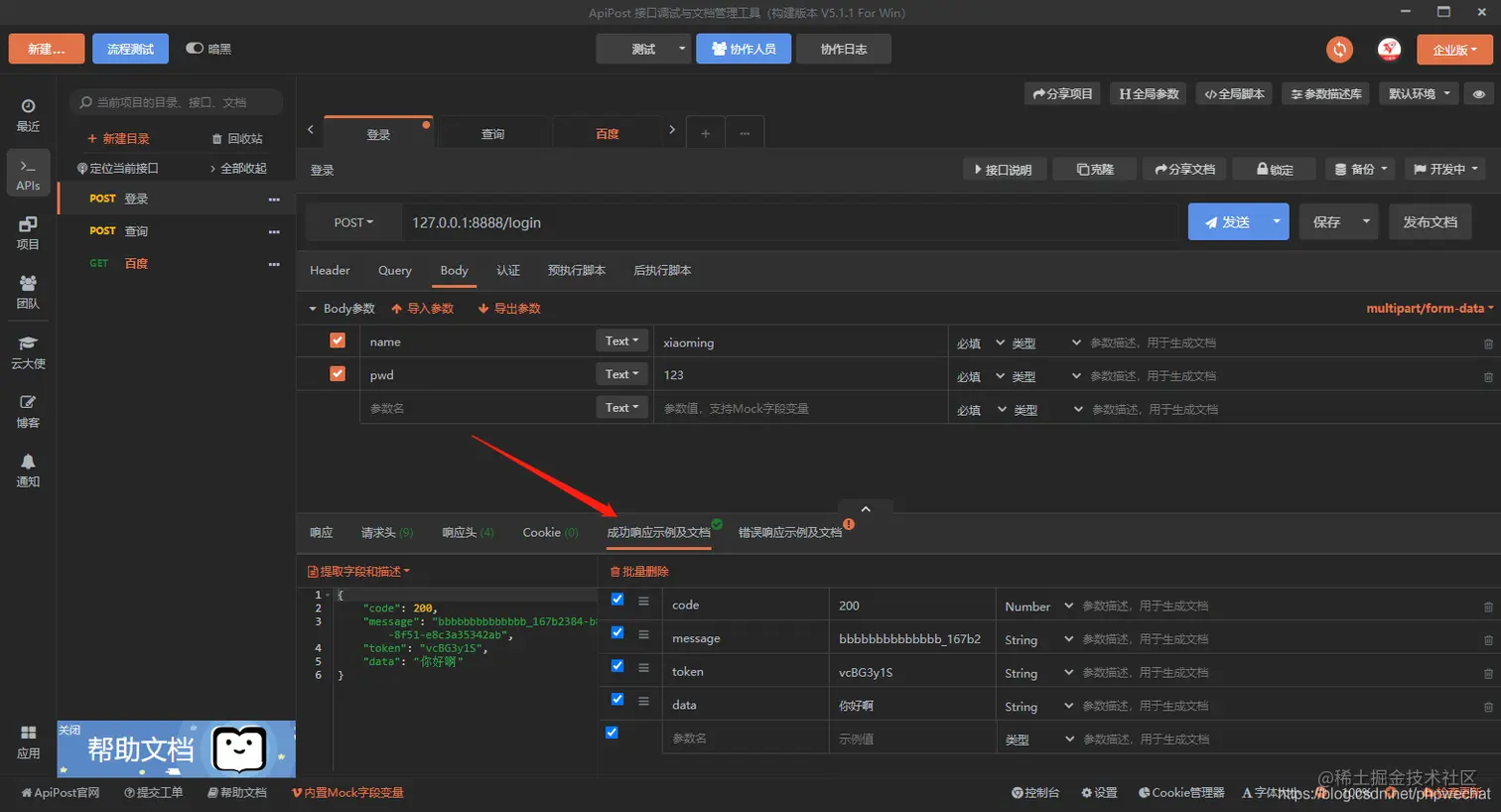Click the 发送 send button

tap(1226, 222)
